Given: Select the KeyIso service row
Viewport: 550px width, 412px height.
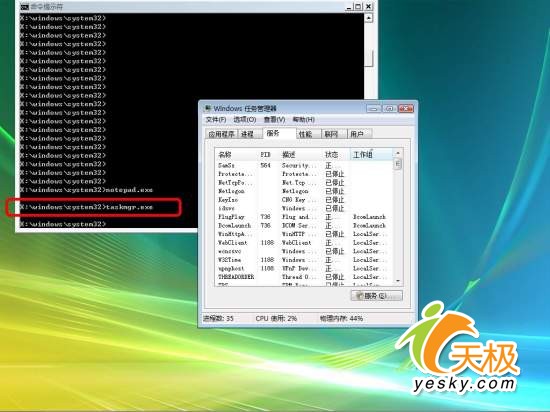Looking at the screenshot, I should (304, 200).
